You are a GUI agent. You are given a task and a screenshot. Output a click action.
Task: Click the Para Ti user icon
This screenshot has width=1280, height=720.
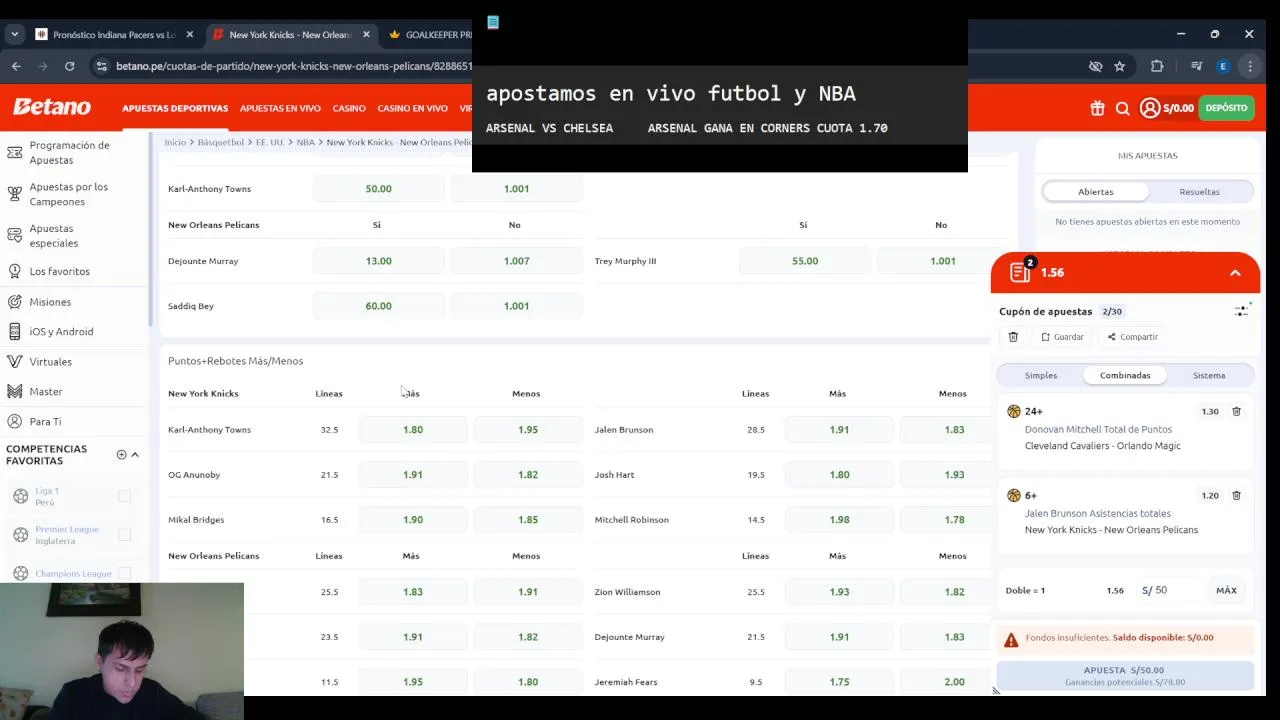(14, 421)
